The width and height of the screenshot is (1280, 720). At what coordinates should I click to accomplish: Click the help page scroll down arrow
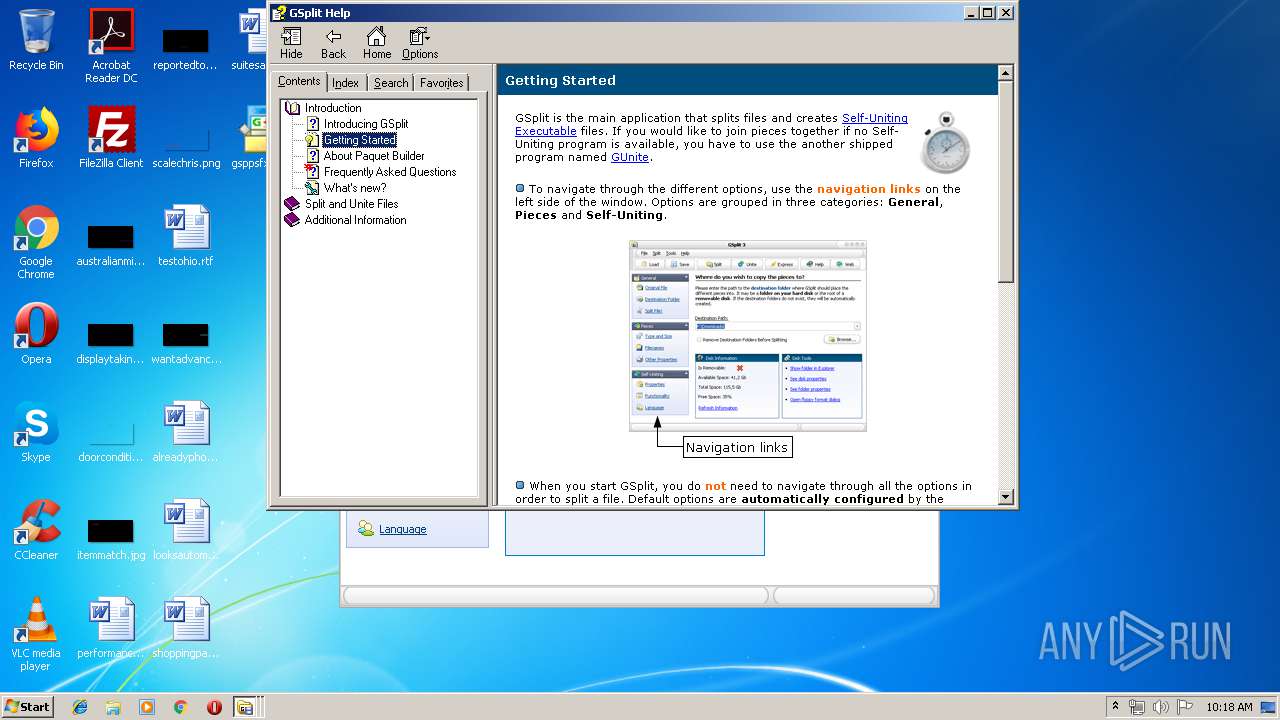coord(1006,497)
